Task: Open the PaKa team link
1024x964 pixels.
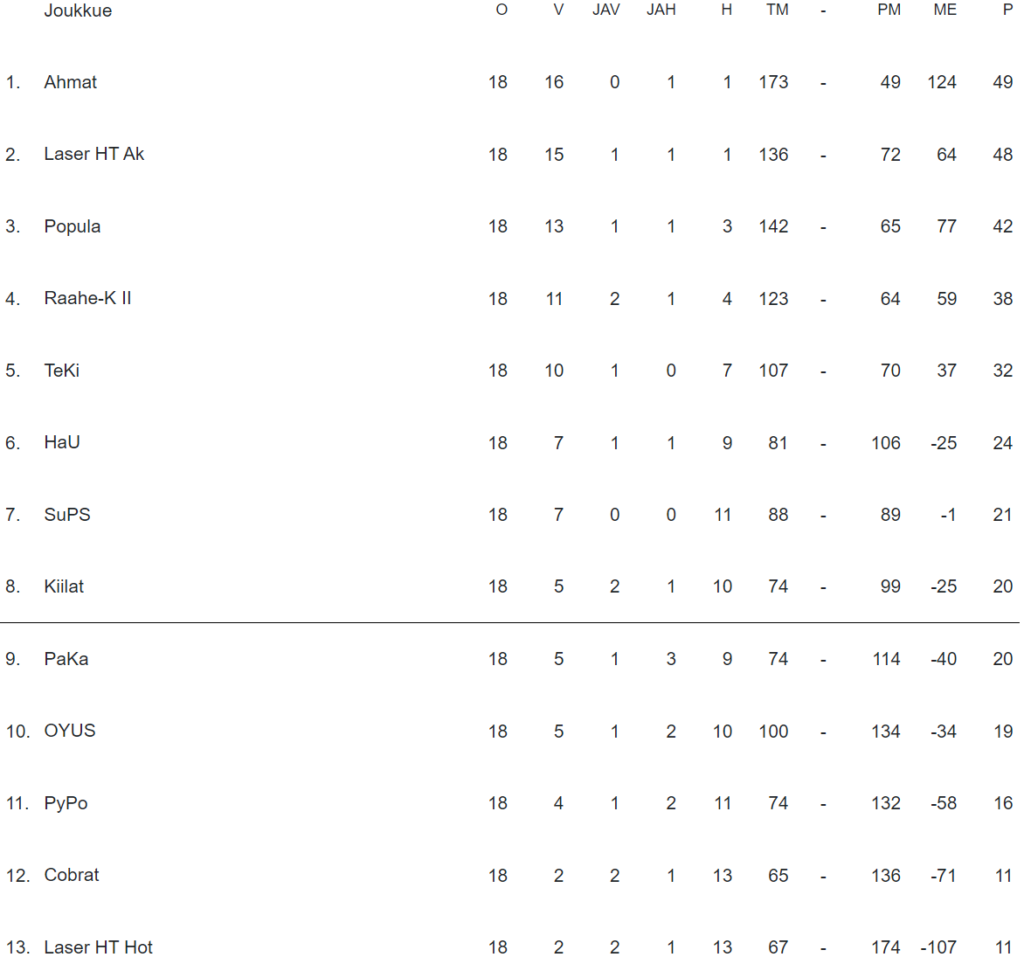Action: click(66, 659)
